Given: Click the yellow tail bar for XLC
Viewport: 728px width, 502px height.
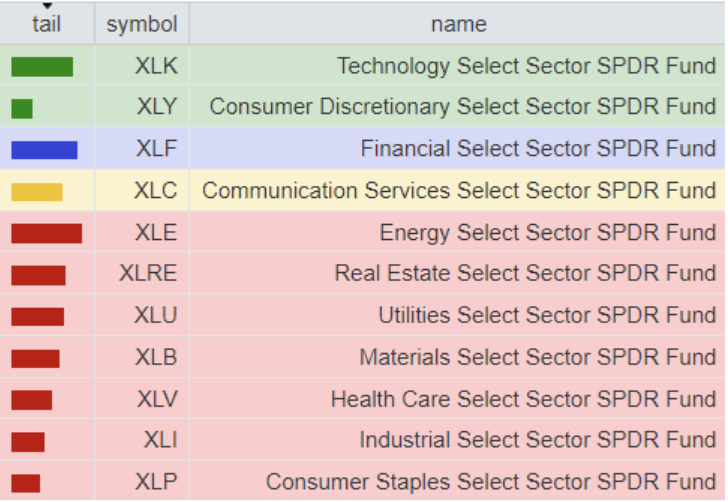Looking at the screenshot, I should tap(37, 192).
